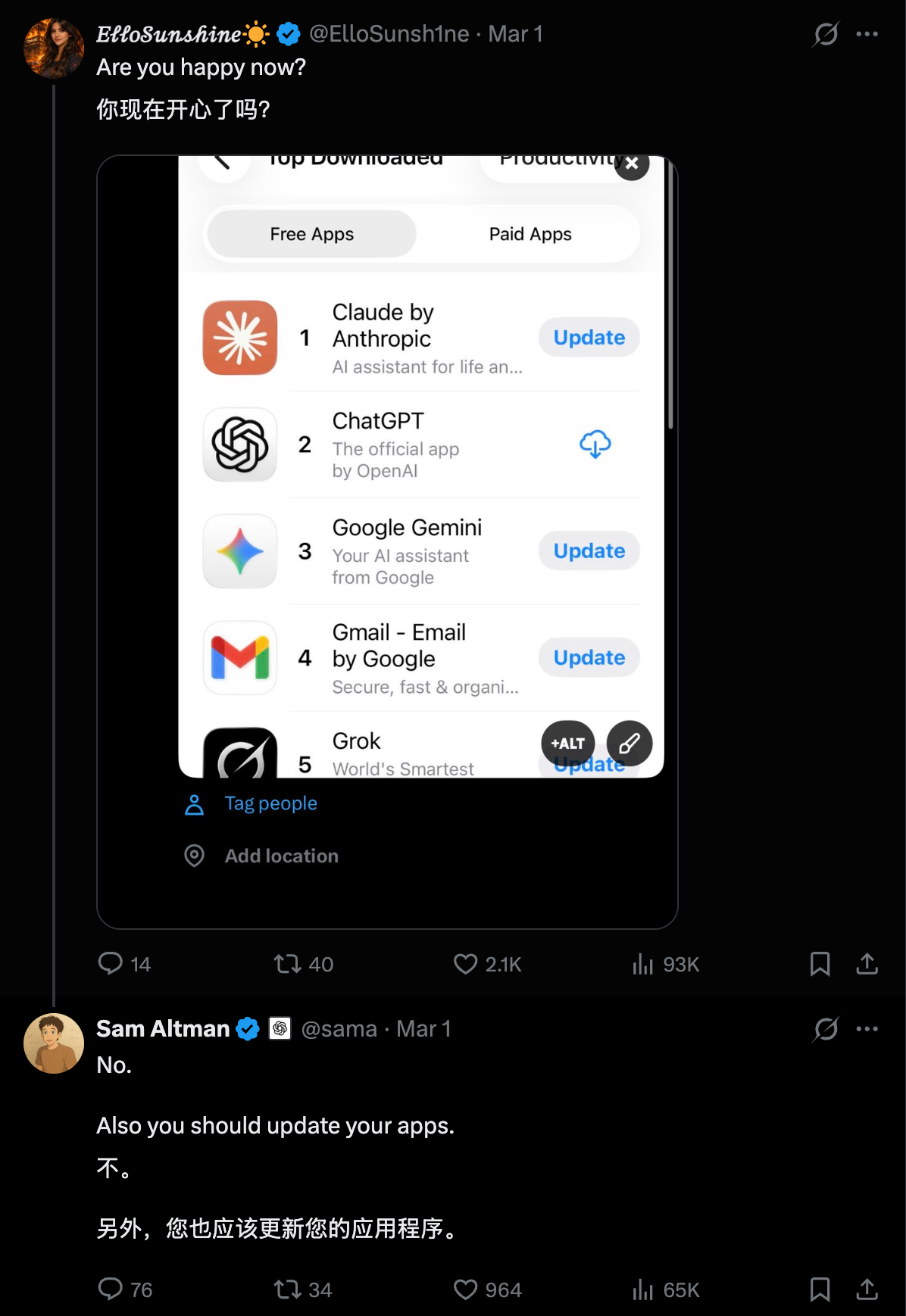906x1316 pixels.
Task: Open more options menu on Sam Altman's reply
Action: [x=867, y=1029]
